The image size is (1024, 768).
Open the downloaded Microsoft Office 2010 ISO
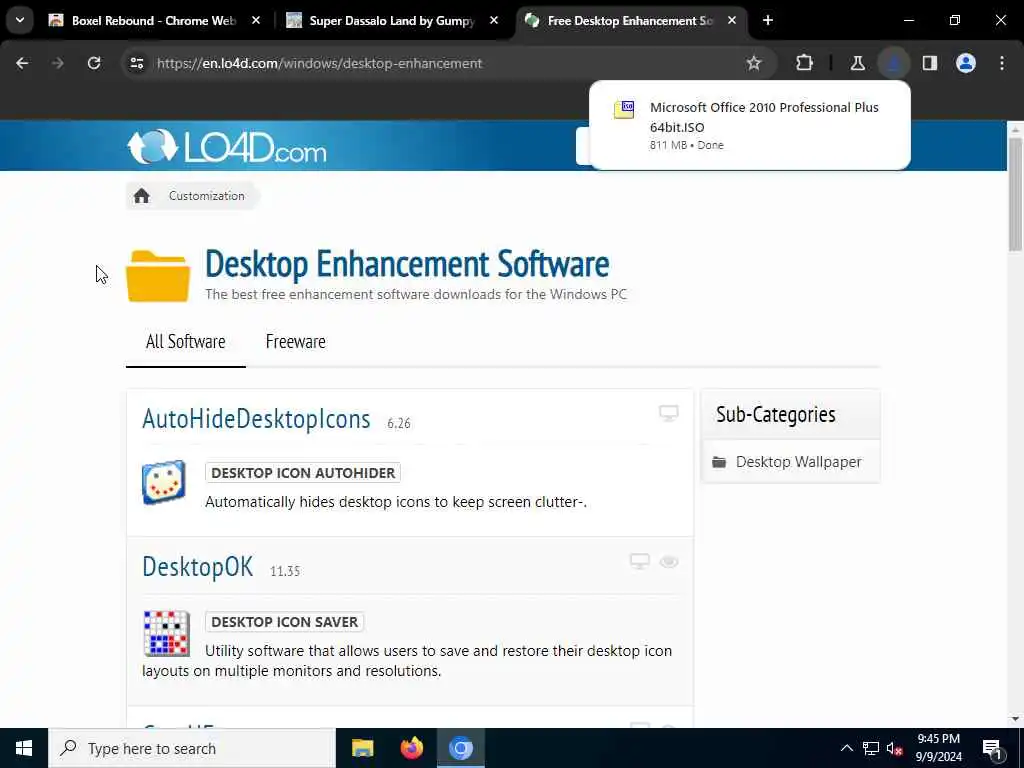tap(750, 125)
